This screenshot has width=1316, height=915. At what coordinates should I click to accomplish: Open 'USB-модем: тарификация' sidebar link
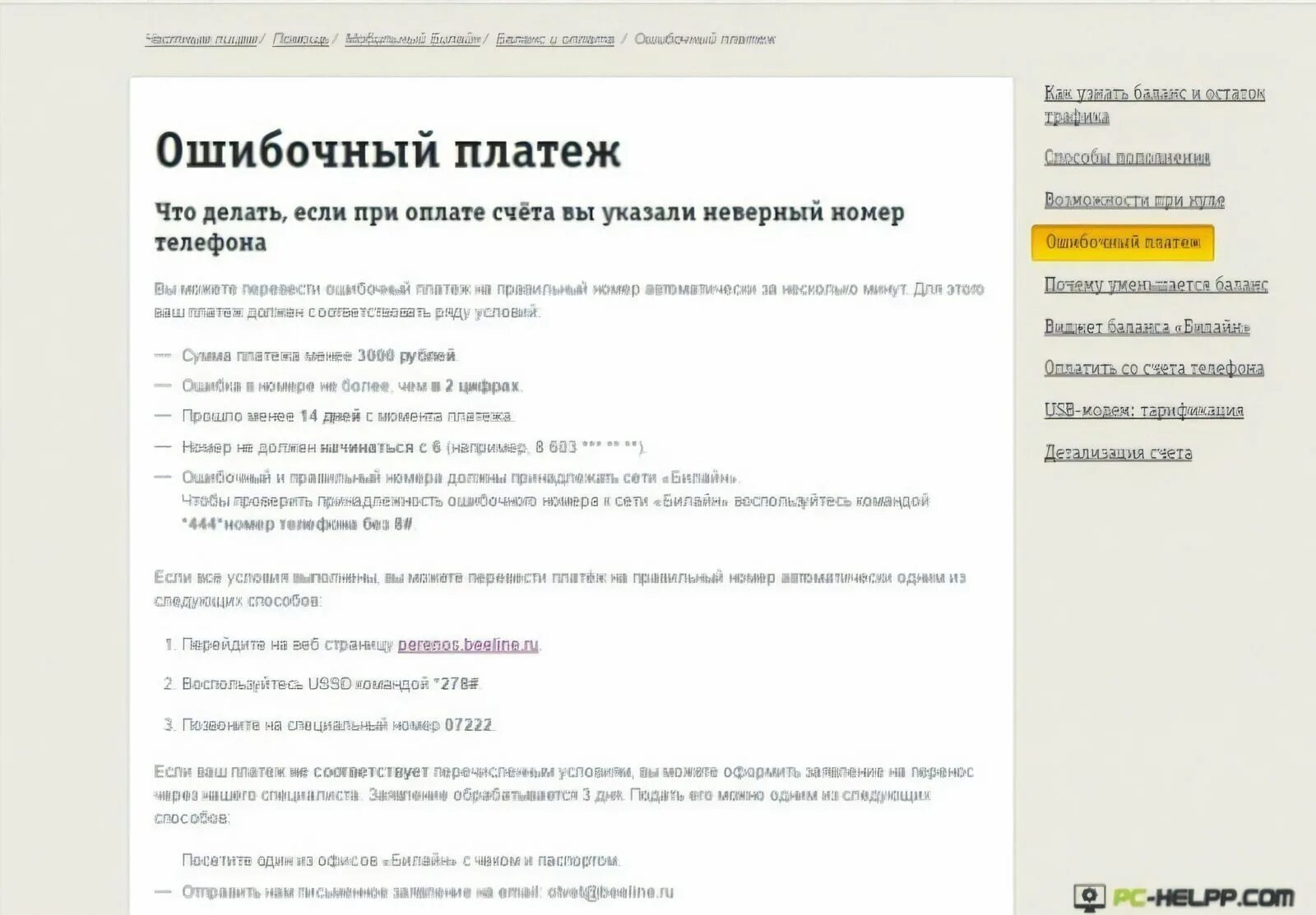1144,410
